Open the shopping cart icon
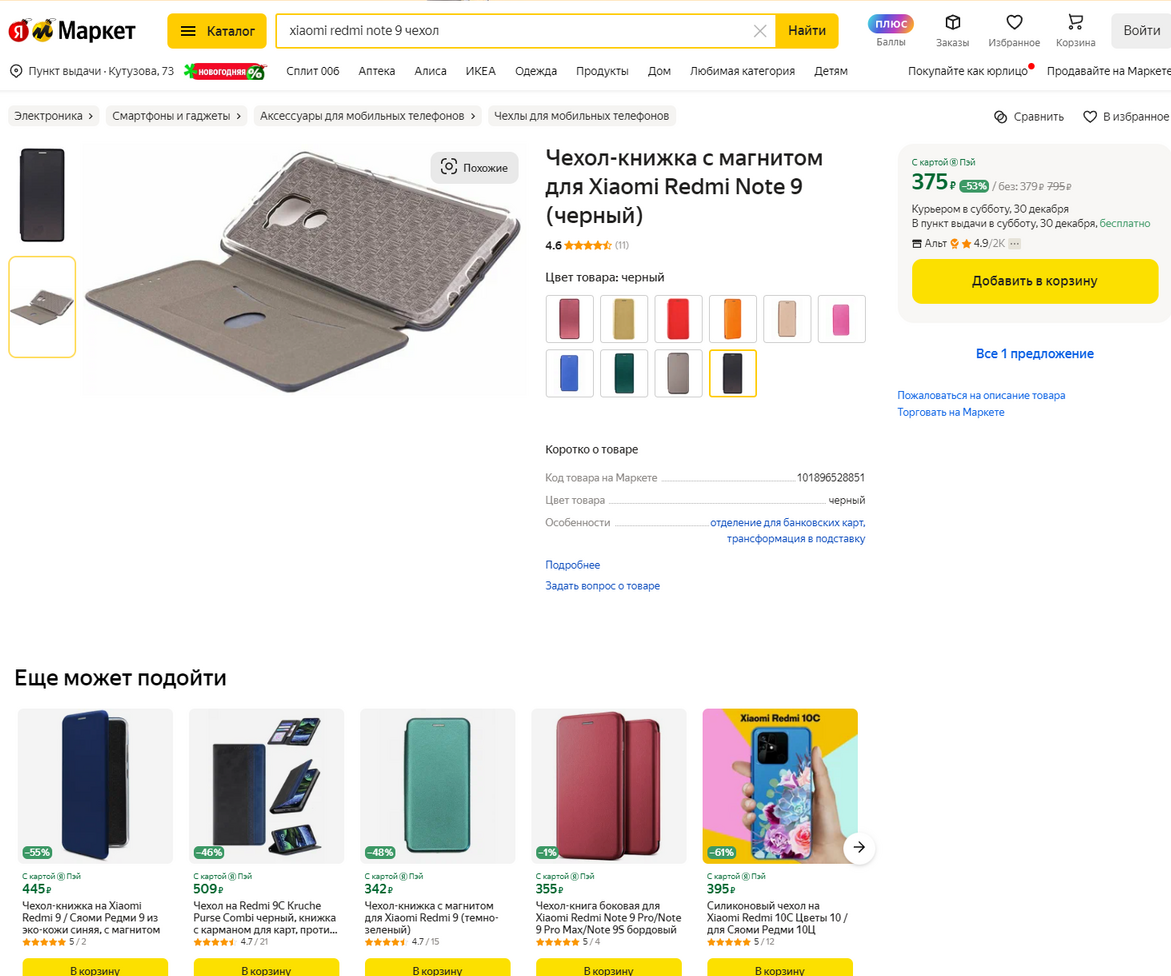Screen dimensions: 1171x976 tap(1075, 23)
